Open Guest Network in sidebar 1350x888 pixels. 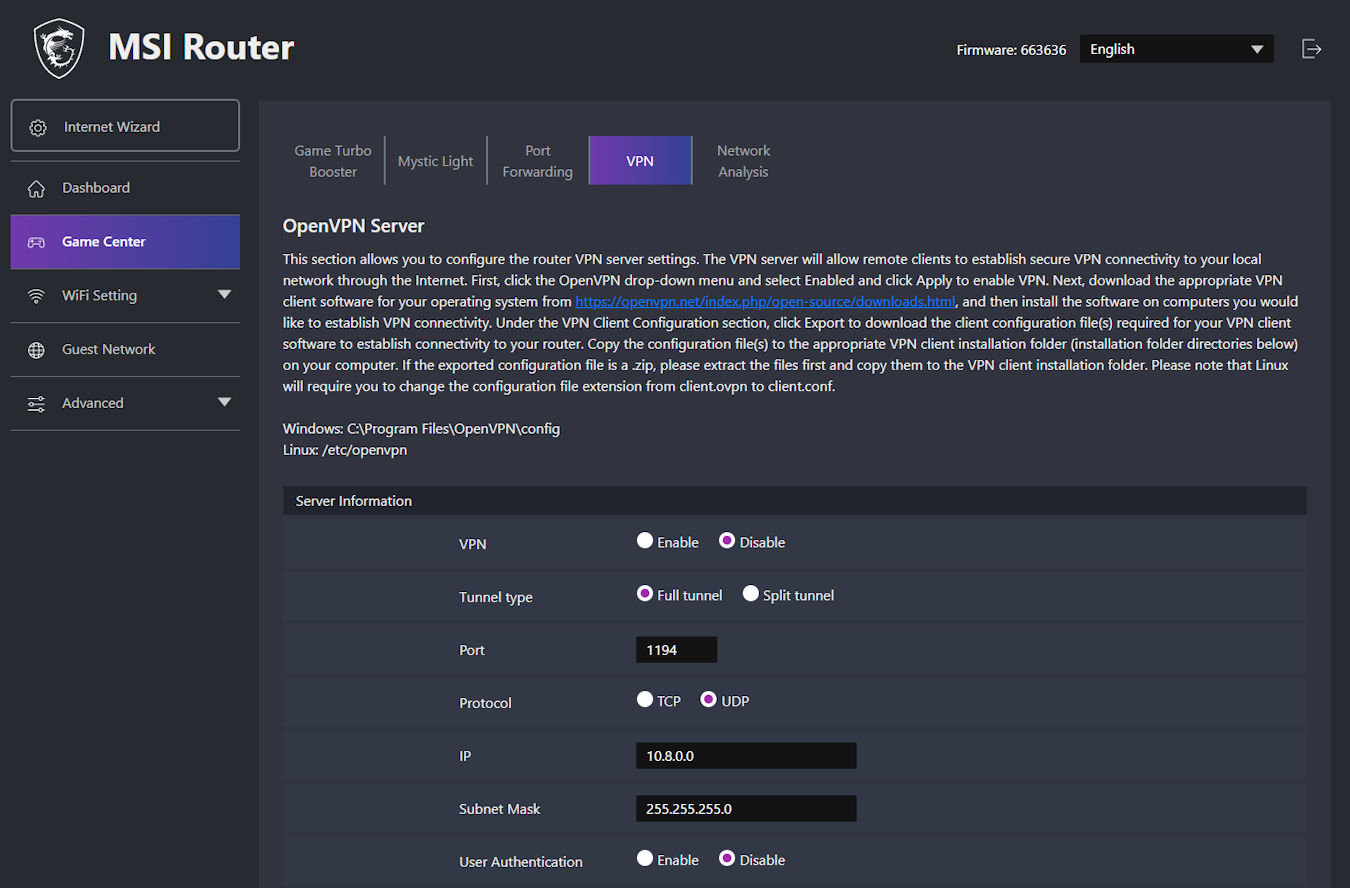125,350
